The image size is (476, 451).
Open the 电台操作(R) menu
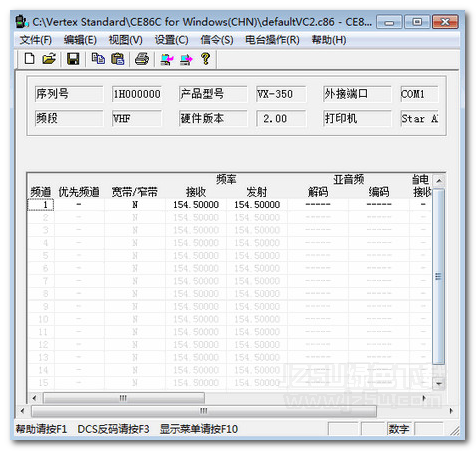272,40
